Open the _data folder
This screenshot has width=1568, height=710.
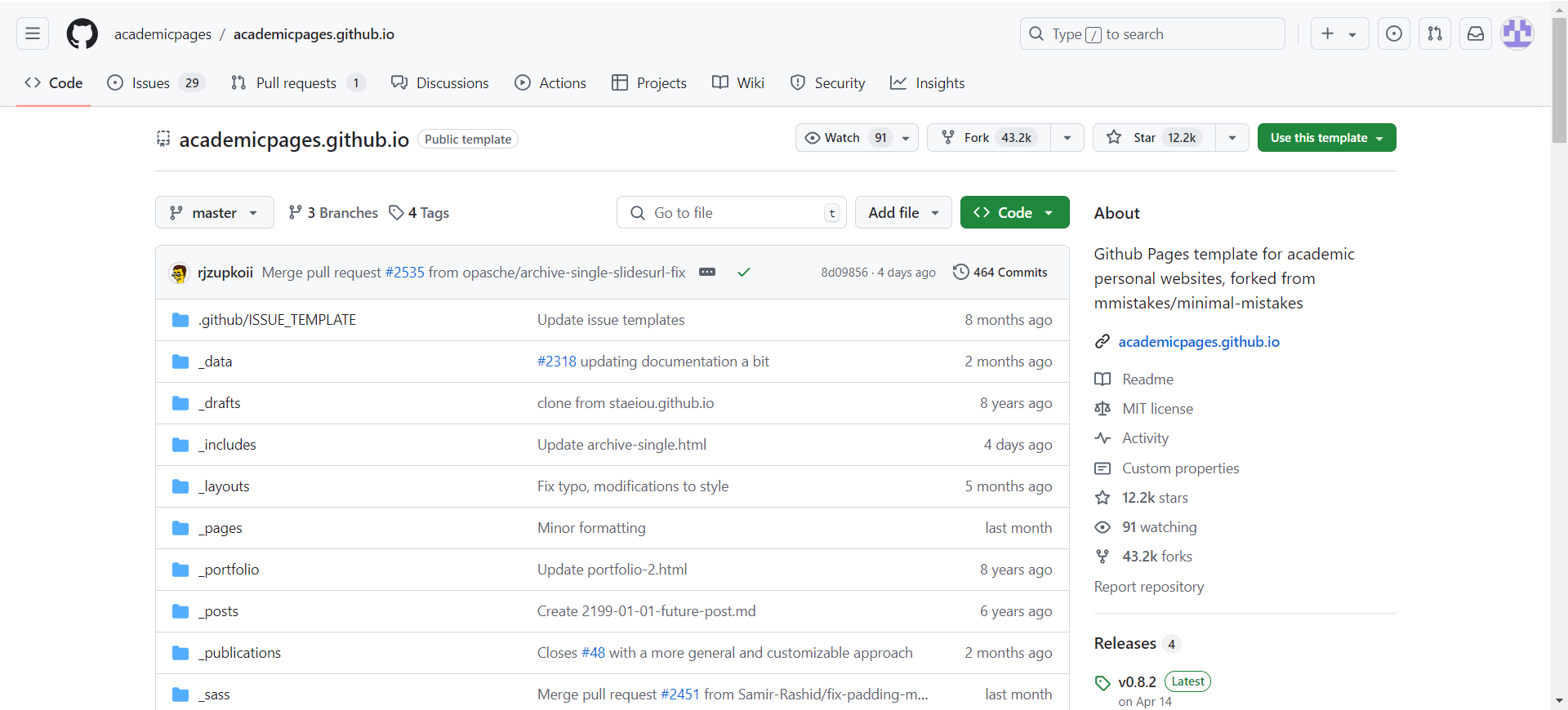pos(215,361)
